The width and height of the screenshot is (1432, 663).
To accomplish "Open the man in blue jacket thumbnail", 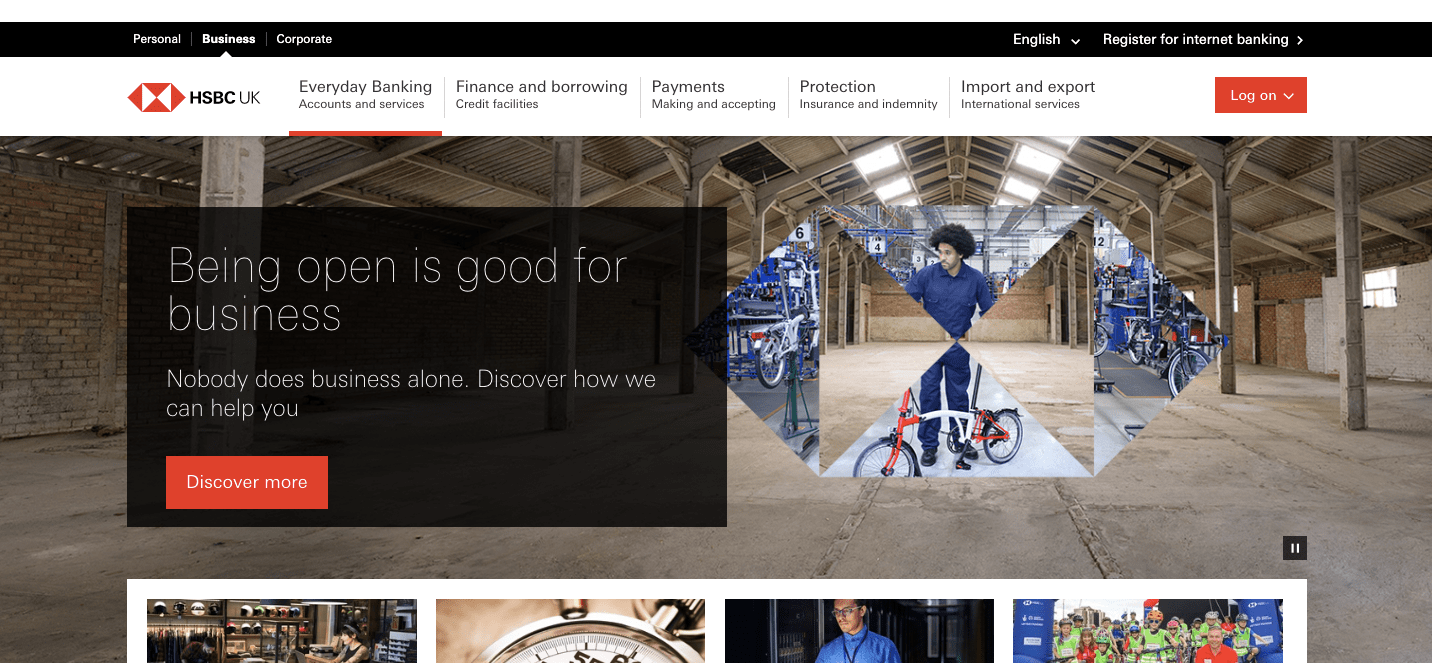I will [859, 631].
